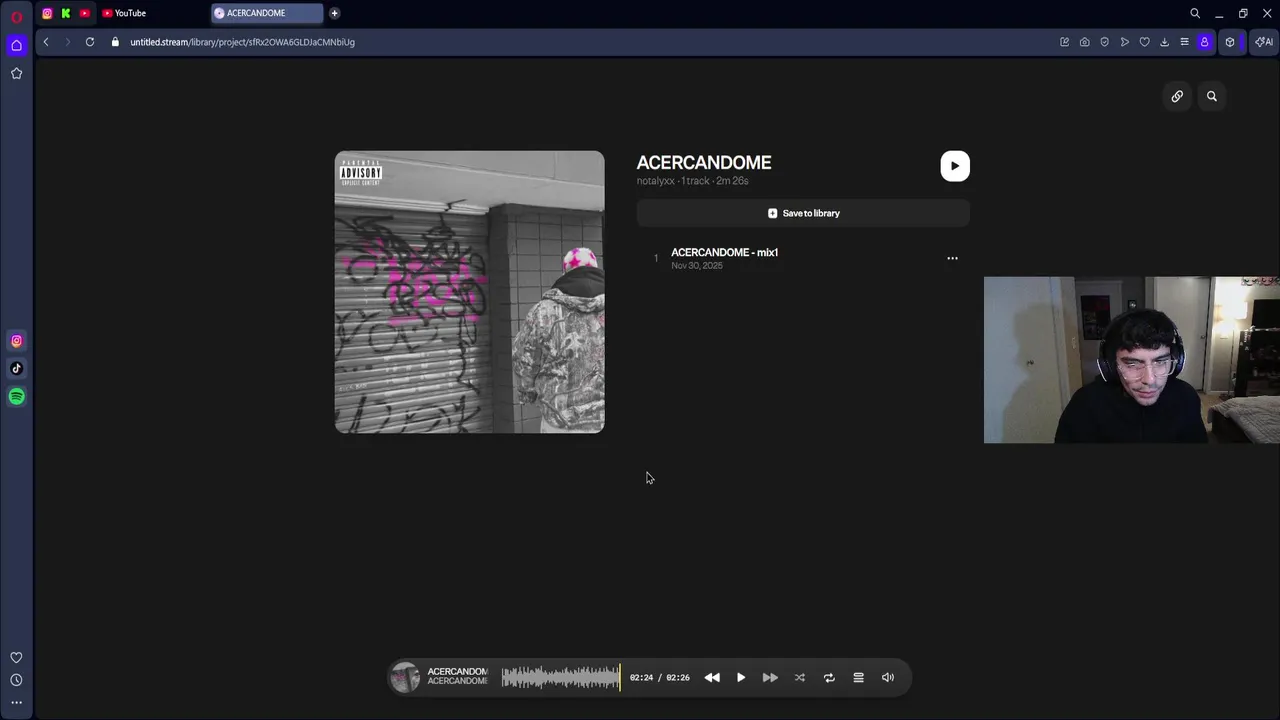Open the purple profile account icon
The width and height of the screenshot is (1280, 720).
[1204, 42]
